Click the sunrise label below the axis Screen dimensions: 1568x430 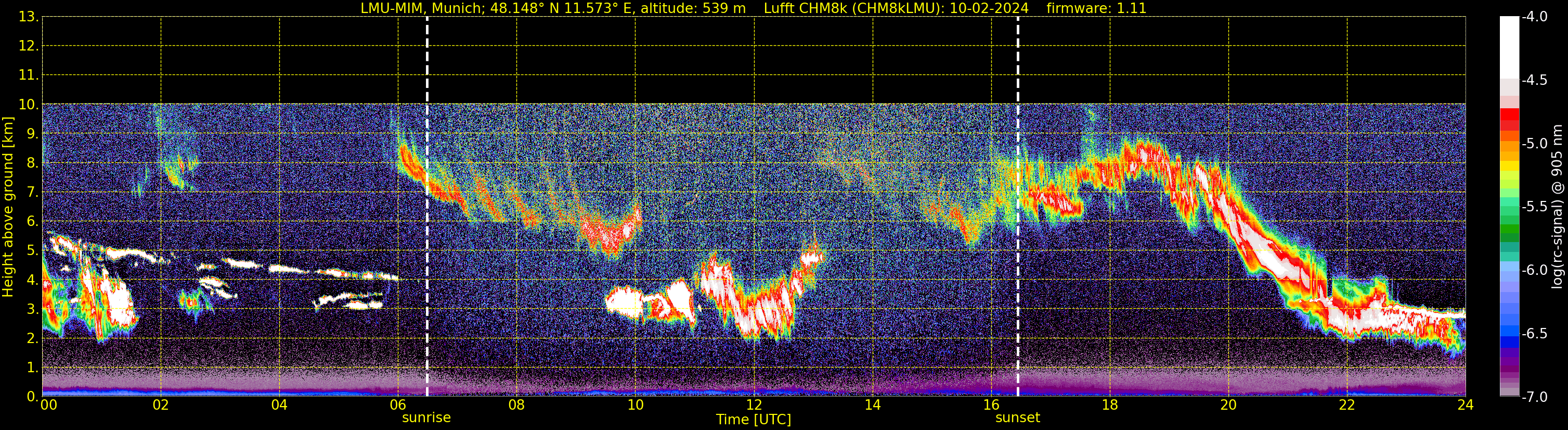[426, 418]
